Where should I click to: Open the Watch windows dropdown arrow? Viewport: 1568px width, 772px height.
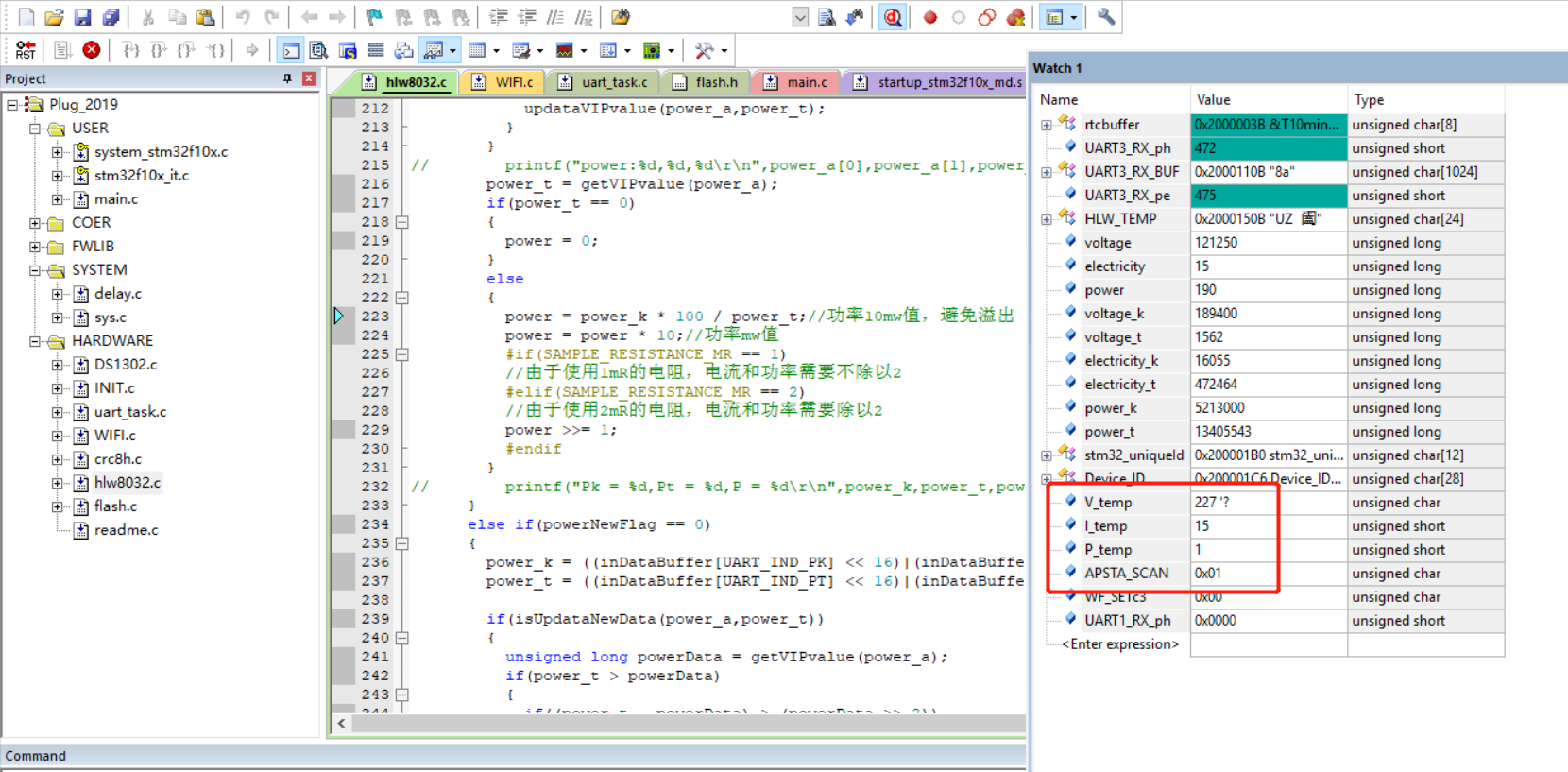[452, 50]
